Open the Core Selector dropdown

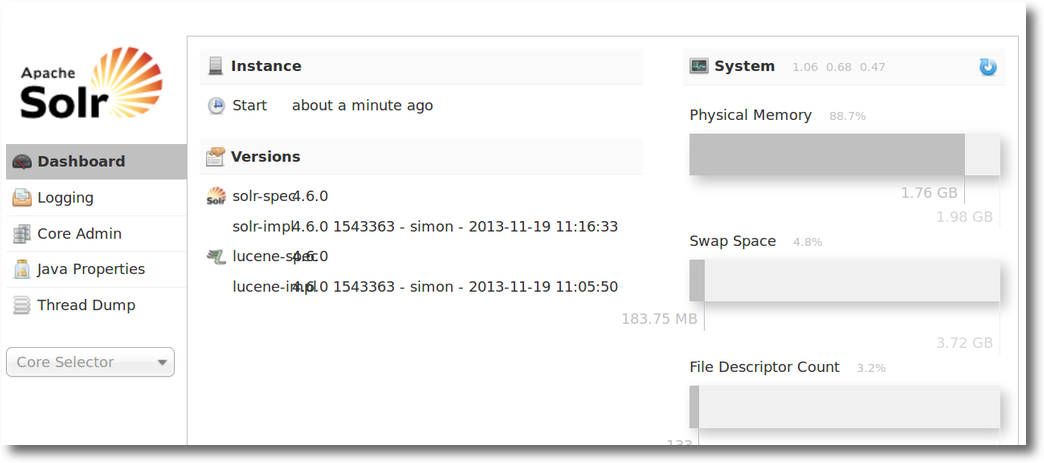point(91,362)
